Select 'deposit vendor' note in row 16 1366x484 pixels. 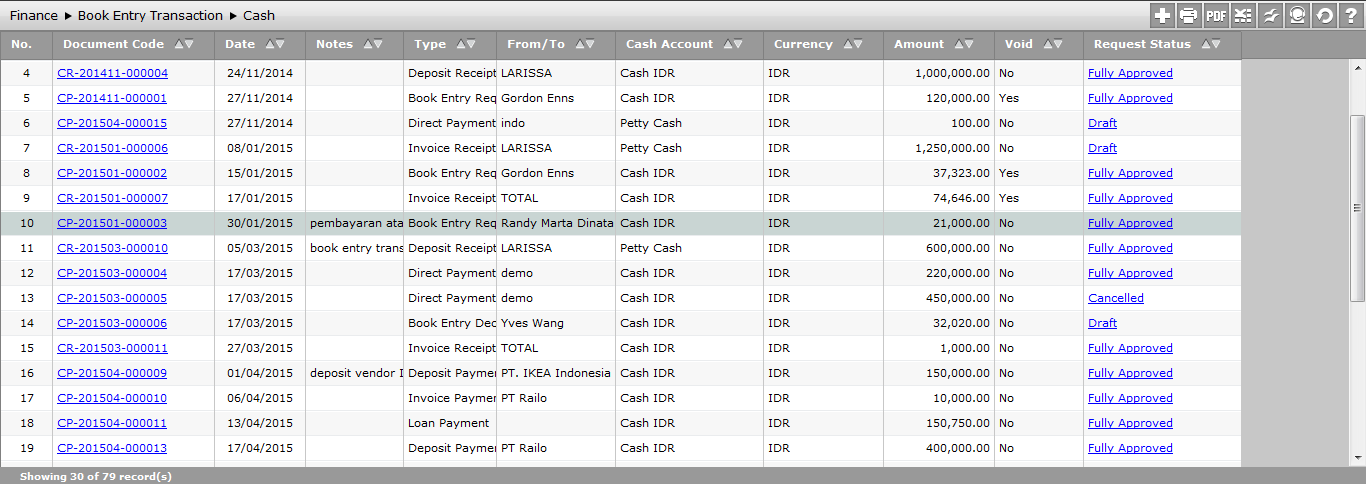[355, 373]
